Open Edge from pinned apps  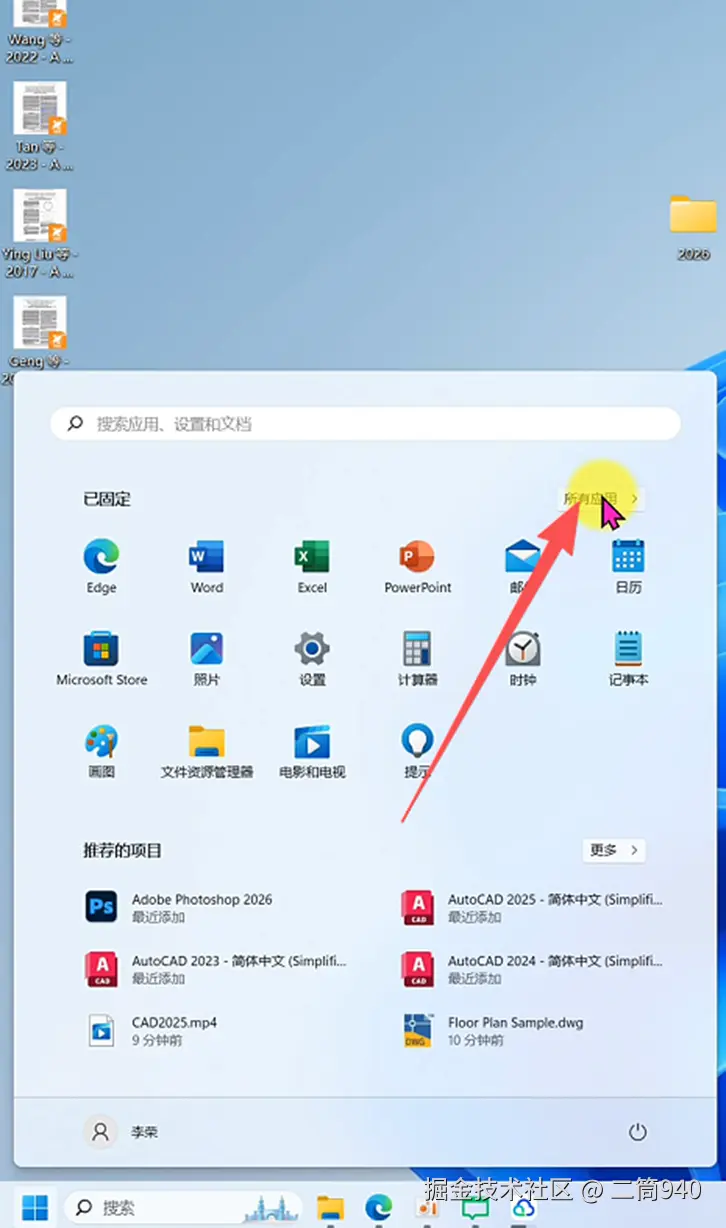click(x=101, y=565)
